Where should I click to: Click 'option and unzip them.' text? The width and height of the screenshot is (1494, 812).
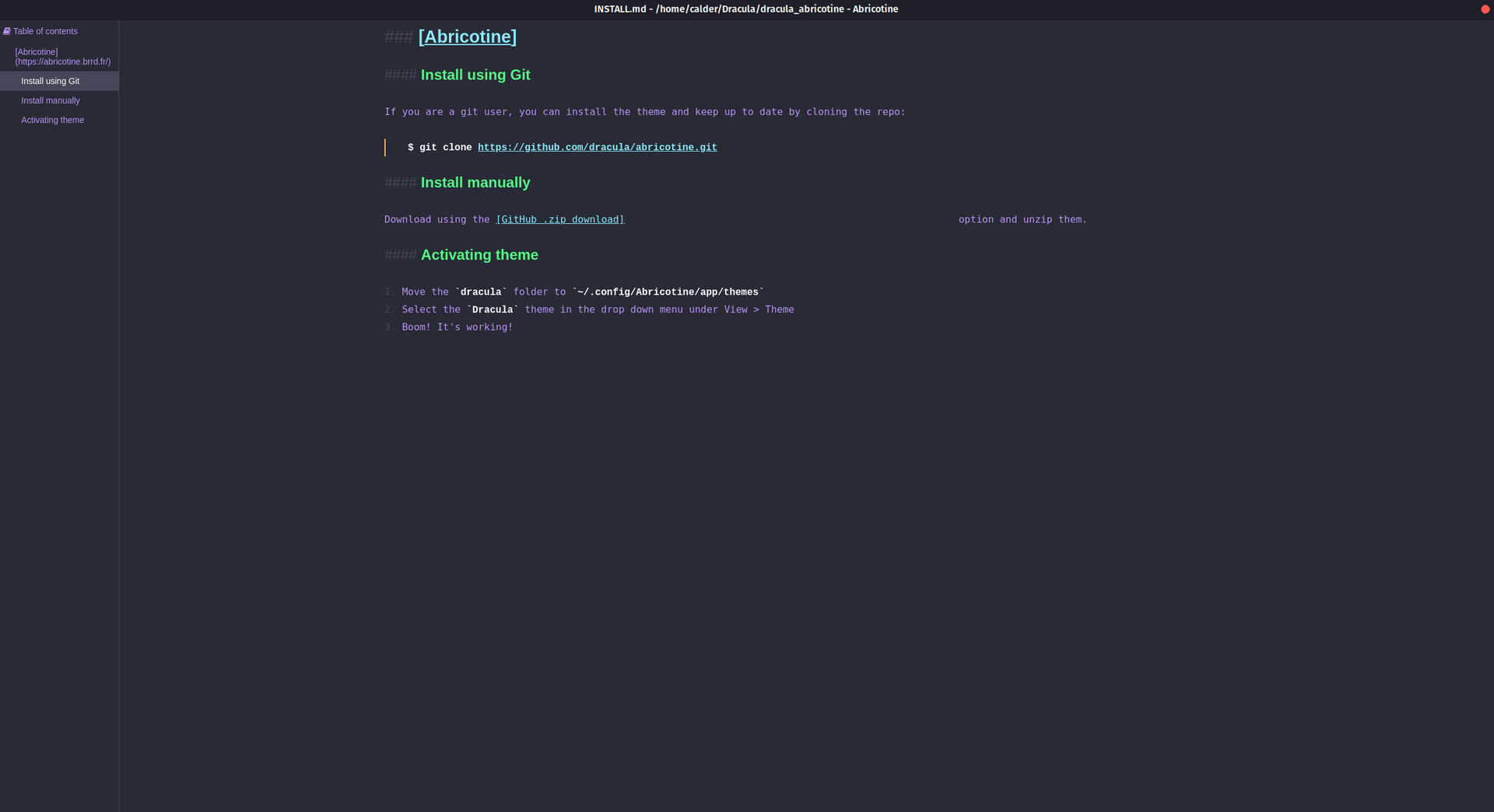pos(1022,219)
